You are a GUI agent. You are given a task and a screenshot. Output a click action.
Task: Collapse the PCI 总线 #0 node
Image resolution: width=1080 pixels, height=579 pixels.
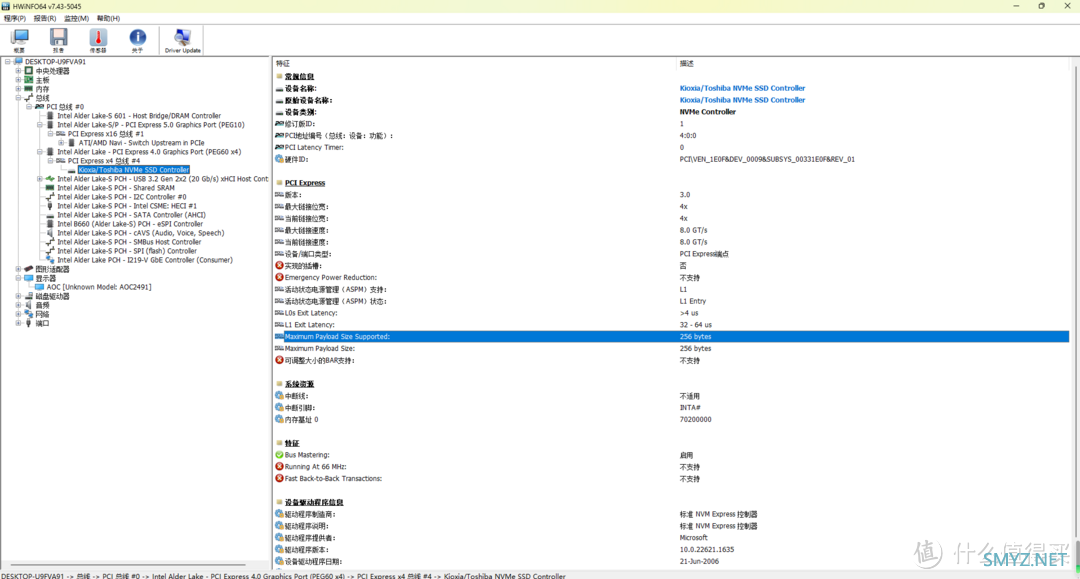pos(29,107)
